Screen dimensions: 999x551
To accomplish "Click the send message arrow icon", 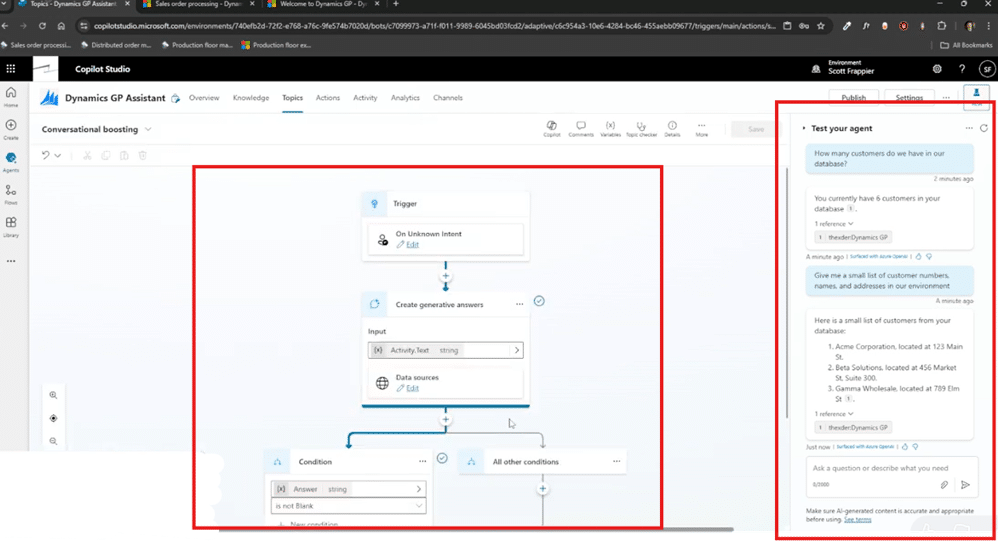I will click(x=965, y=485).
